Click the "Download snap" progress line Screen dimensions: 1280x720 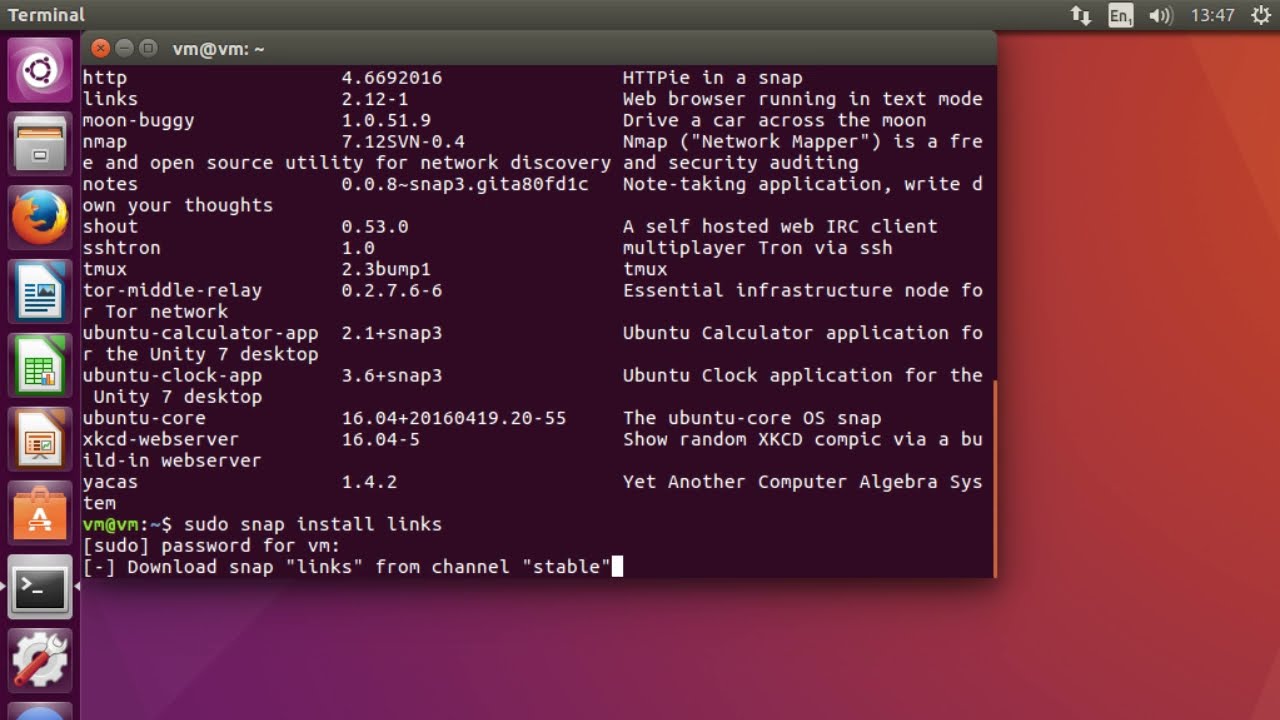pos(347,567)
